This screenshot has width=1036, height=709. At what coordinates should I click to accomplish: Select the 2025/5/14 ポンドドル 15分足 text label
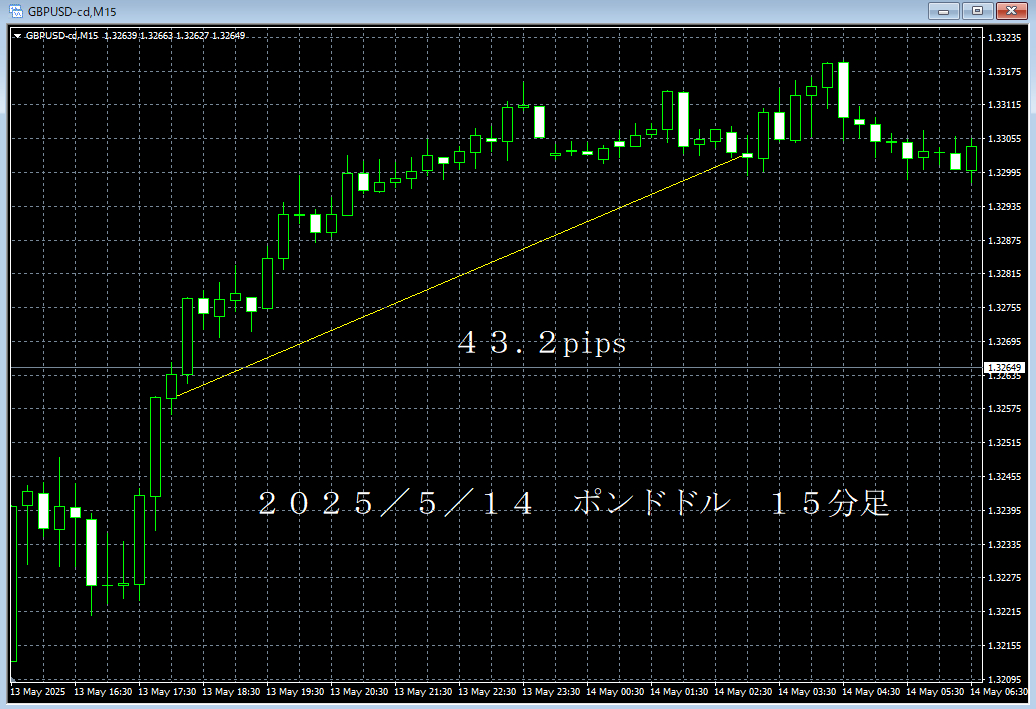pos(573,504)
